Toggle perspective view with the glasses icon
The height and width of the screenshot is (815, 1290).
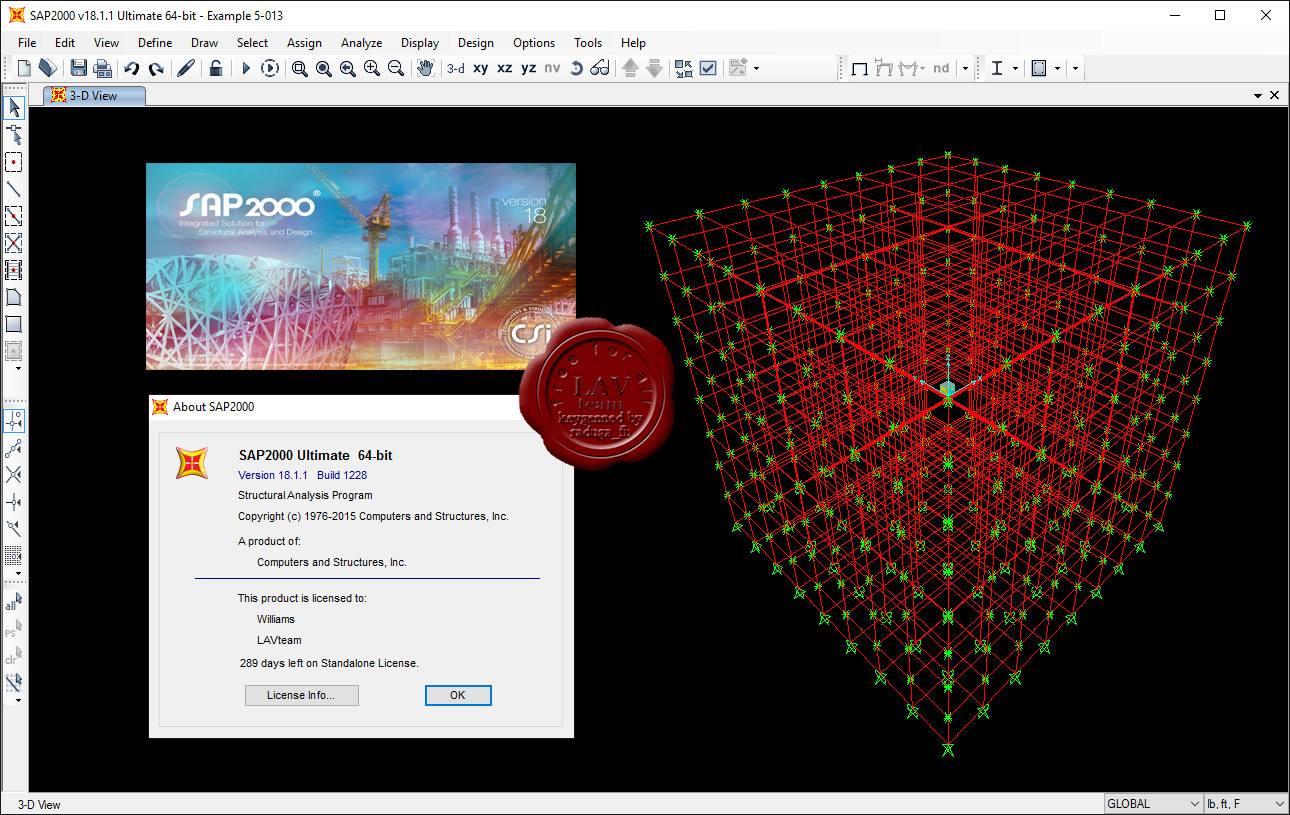(x=600, y=68)
